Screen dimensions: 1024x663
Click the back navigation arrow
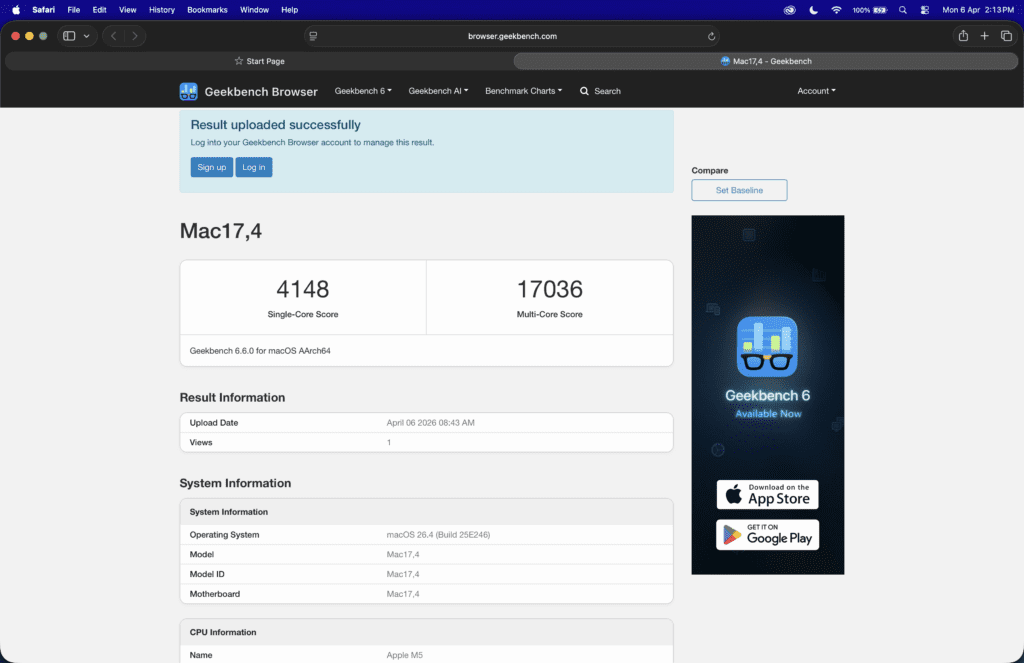click(x=113, y=36)
